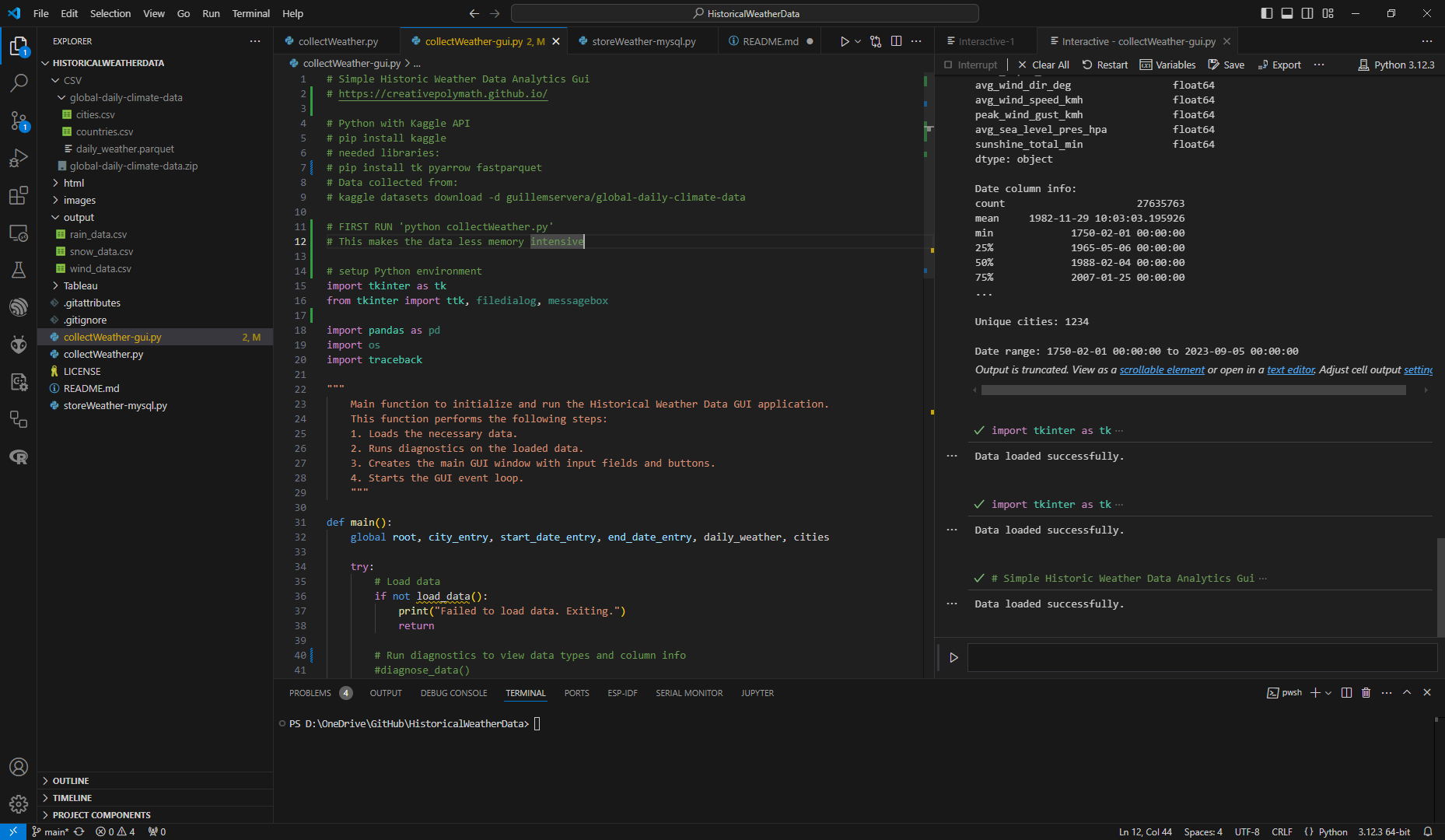Toggle Primary Side Bar layout button

click(x=1267, y=13)
